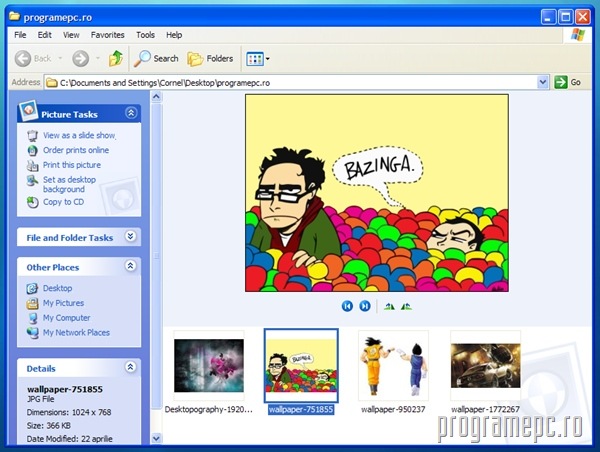Screen dimensions: 600x452
Task: Click Copy to CD link
Action: click(x=63, y=202)
